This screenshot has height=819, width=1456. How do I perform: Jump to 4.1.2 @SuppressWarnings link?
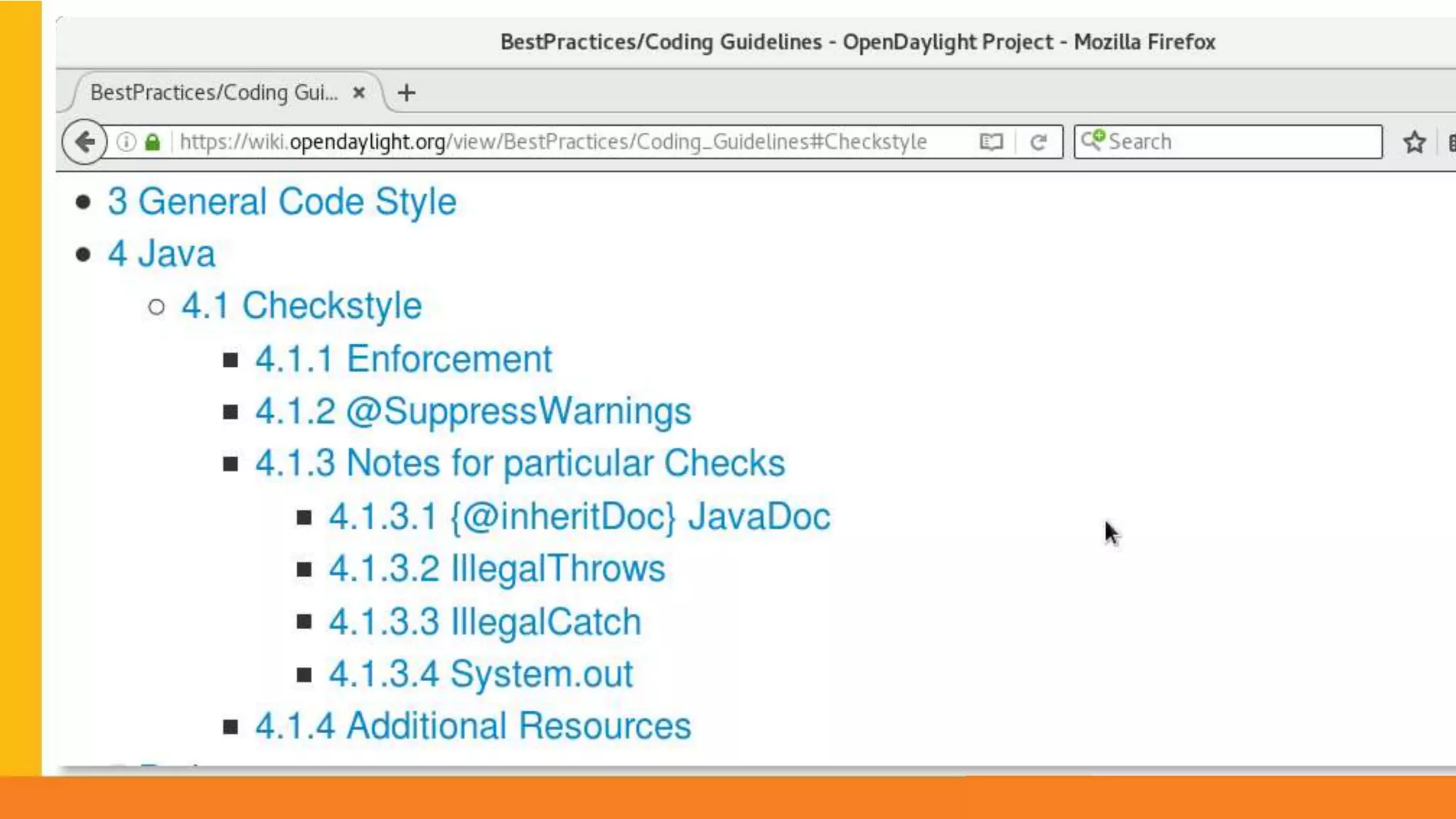coord(473,412)
